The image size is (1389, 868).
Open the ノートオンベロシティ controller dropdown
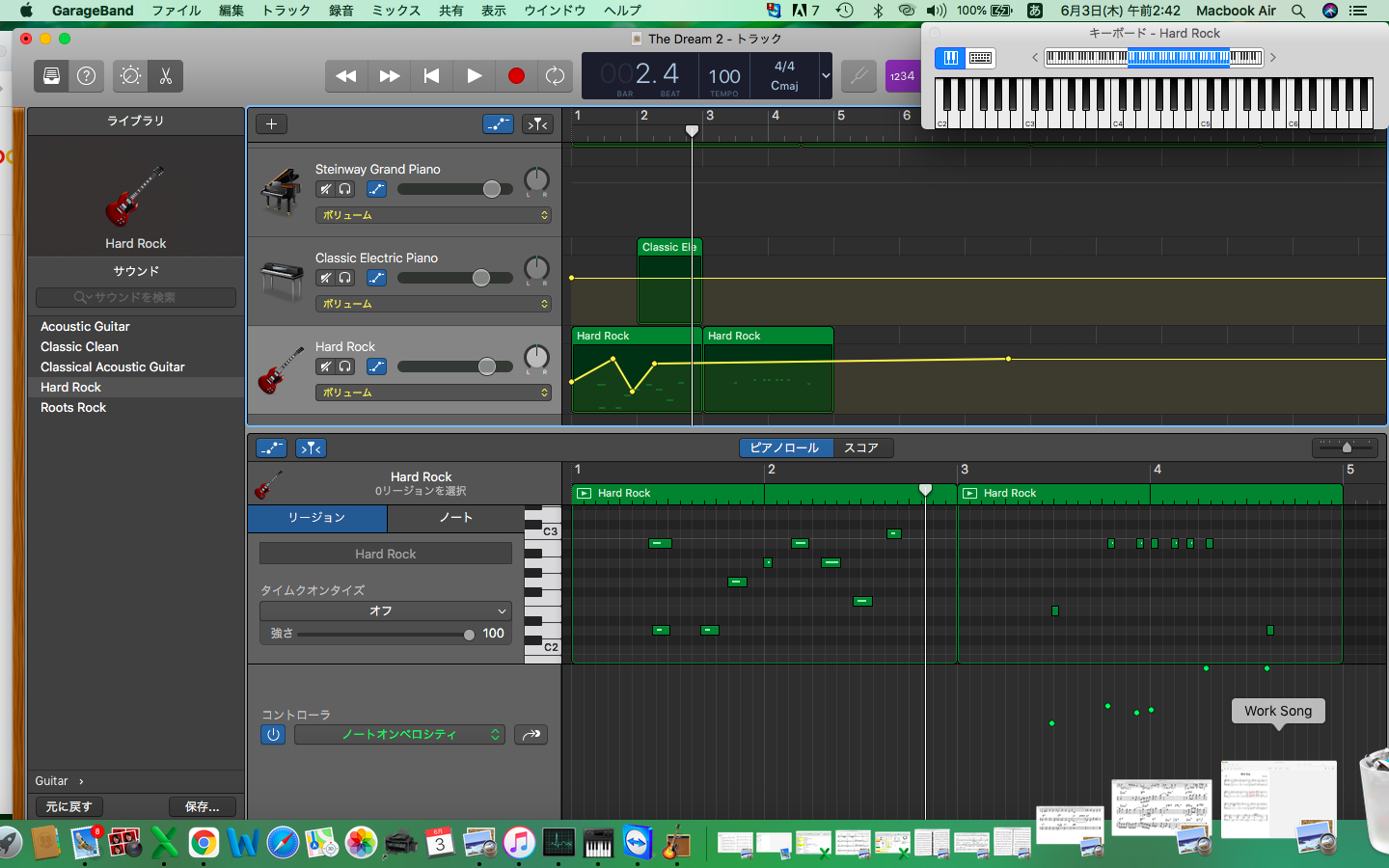(399, 735)
